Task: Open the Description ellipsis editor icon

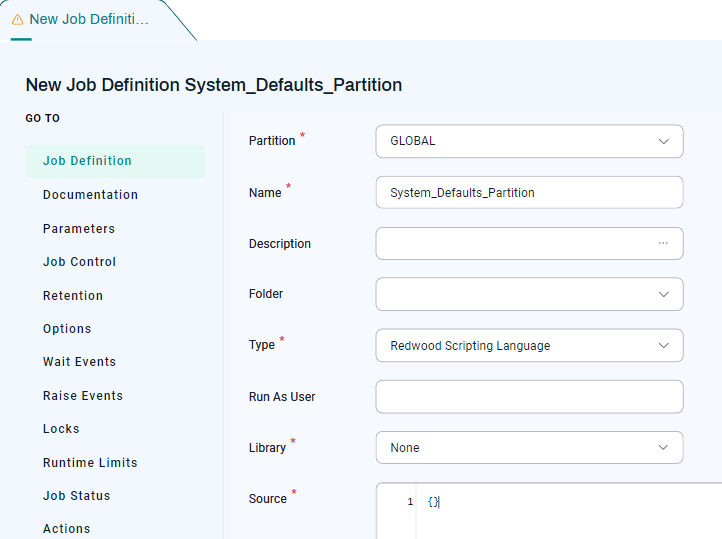Action: [x=662, y=243]
